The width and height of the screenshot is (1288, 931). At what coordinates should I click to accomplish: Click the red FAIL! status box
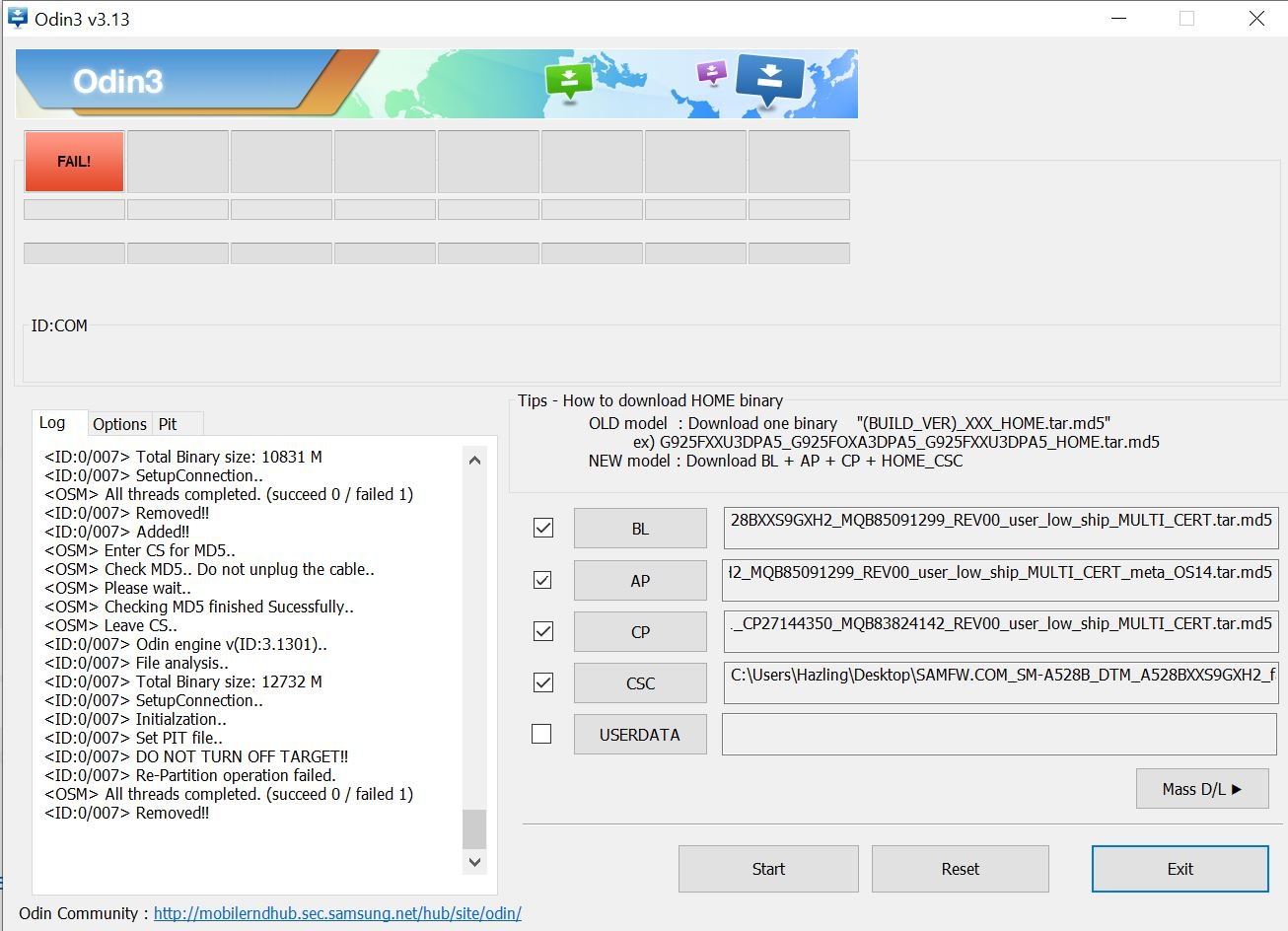click(74, 162)
